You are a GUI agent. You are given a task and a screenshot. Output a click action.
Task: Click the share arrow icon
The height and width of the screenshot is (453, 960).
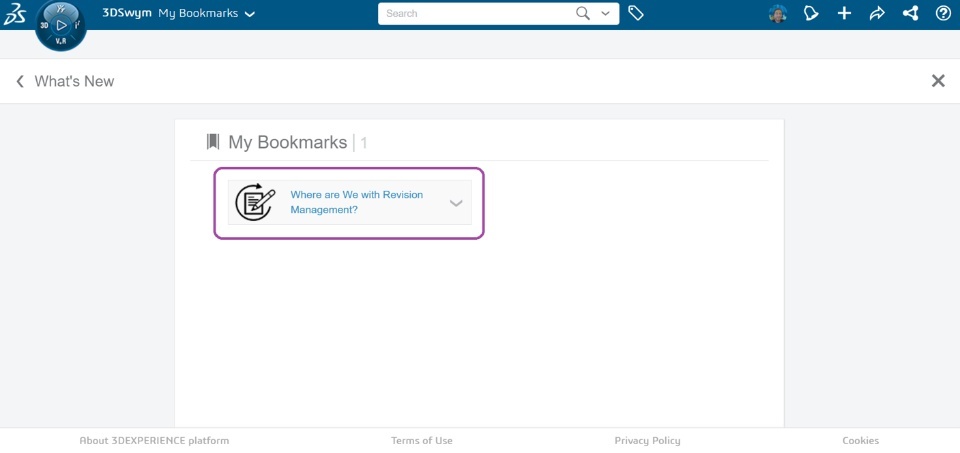tap(877, 14)
